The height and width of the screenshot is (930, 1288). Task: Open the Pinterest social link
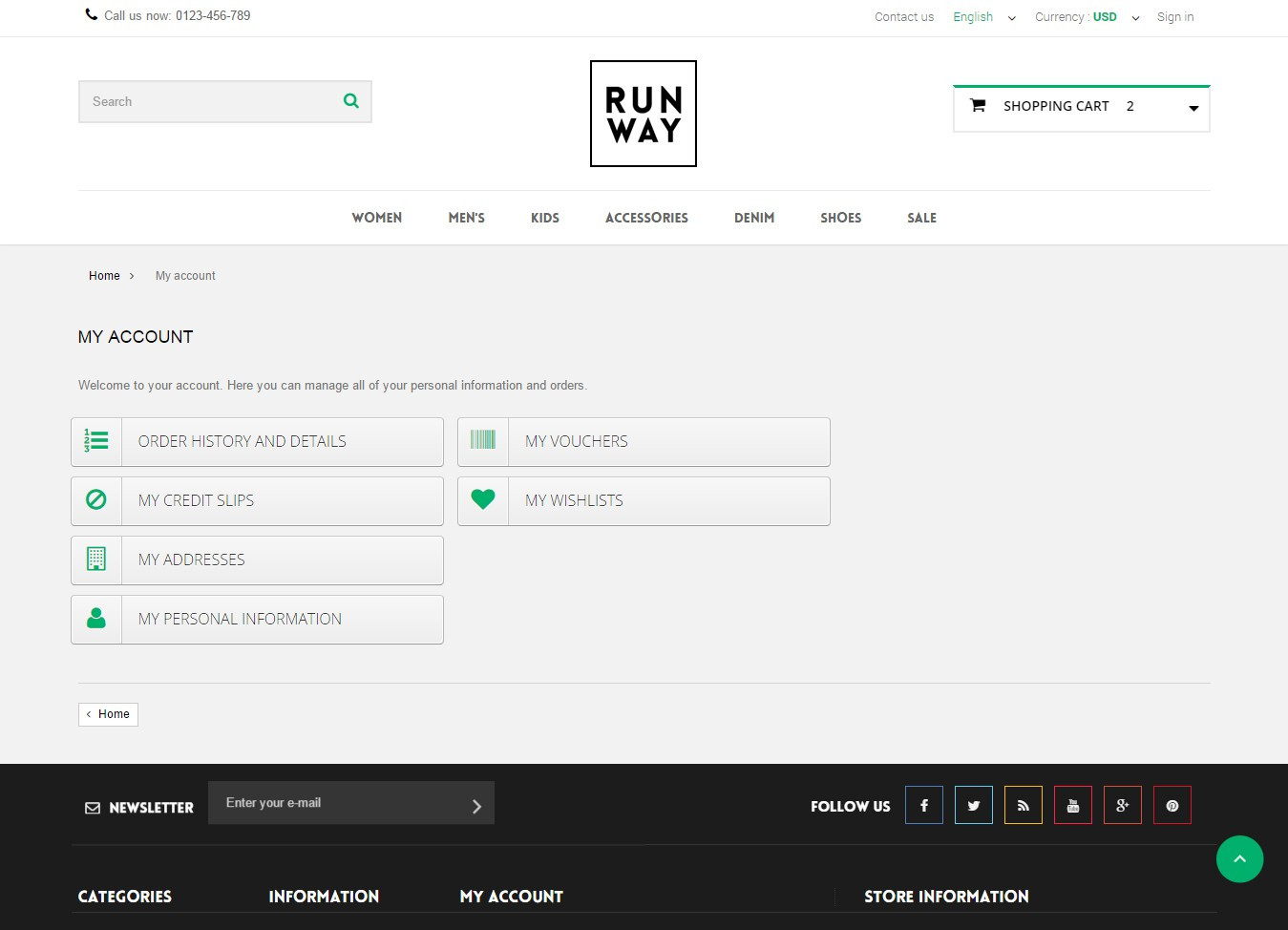coord(1172,805)
